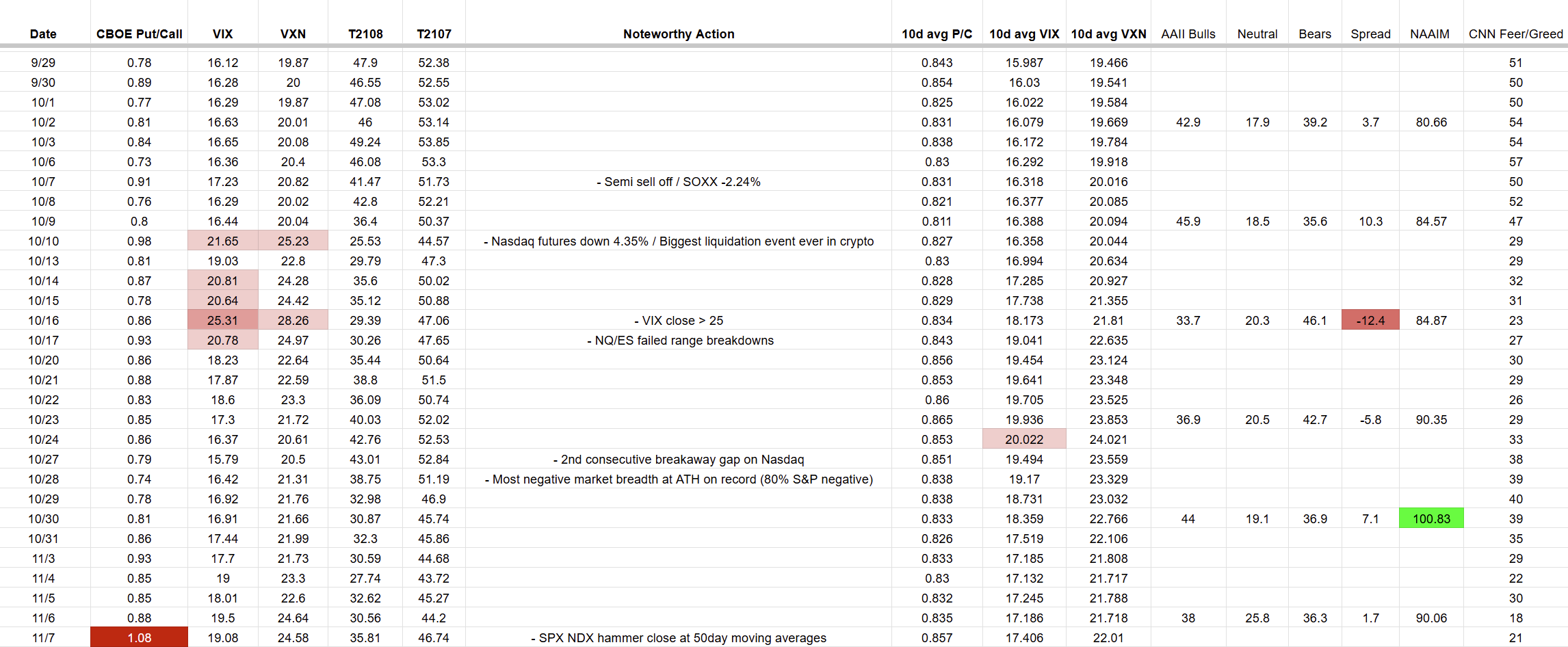Click the NAAIM column header
Screen dimensions: 1568x647
point(1430,34)
